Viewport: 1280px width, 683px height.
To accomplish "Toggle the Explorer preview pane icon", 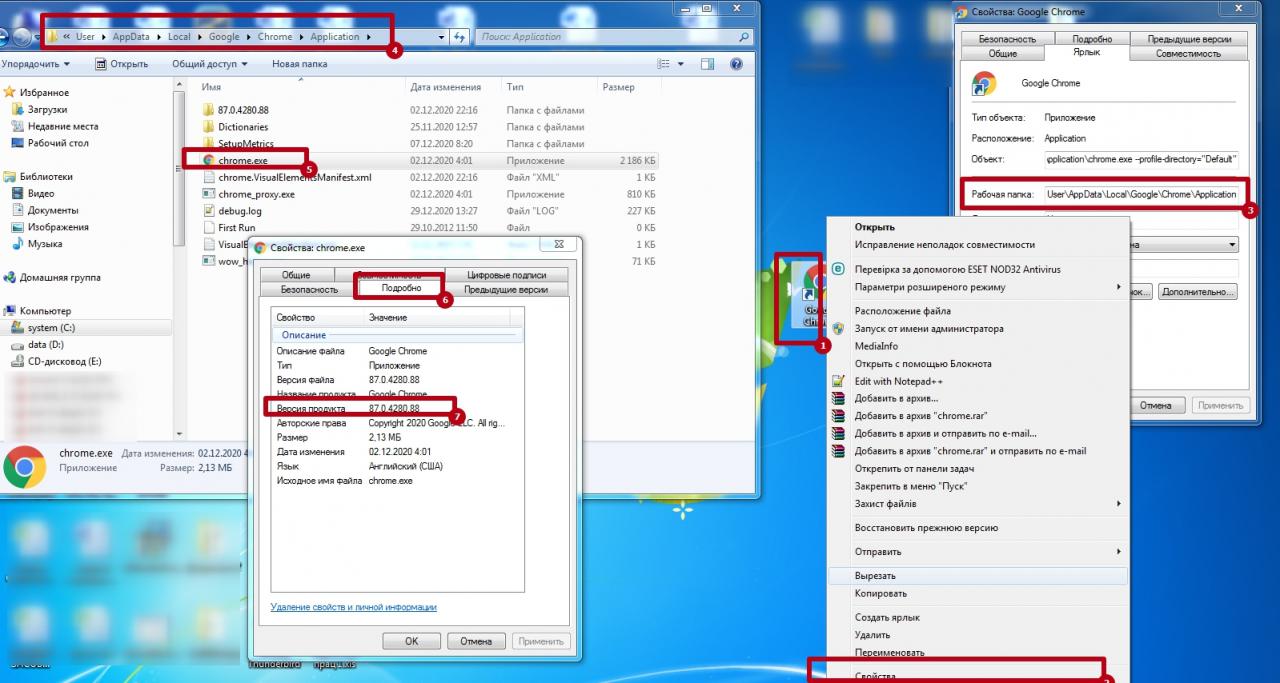I will click(707, 64).
